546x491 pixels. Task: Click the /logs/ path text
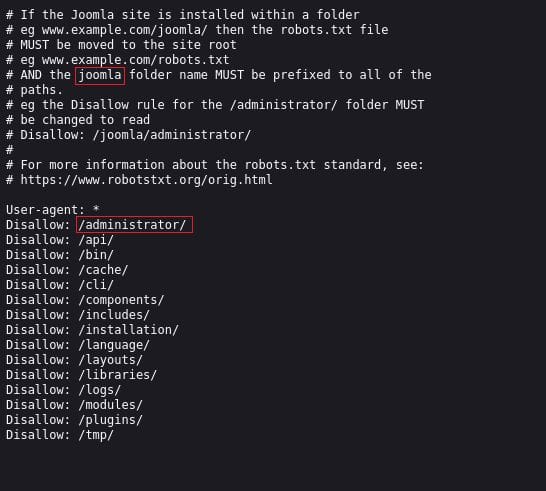[x=100, y=390]
